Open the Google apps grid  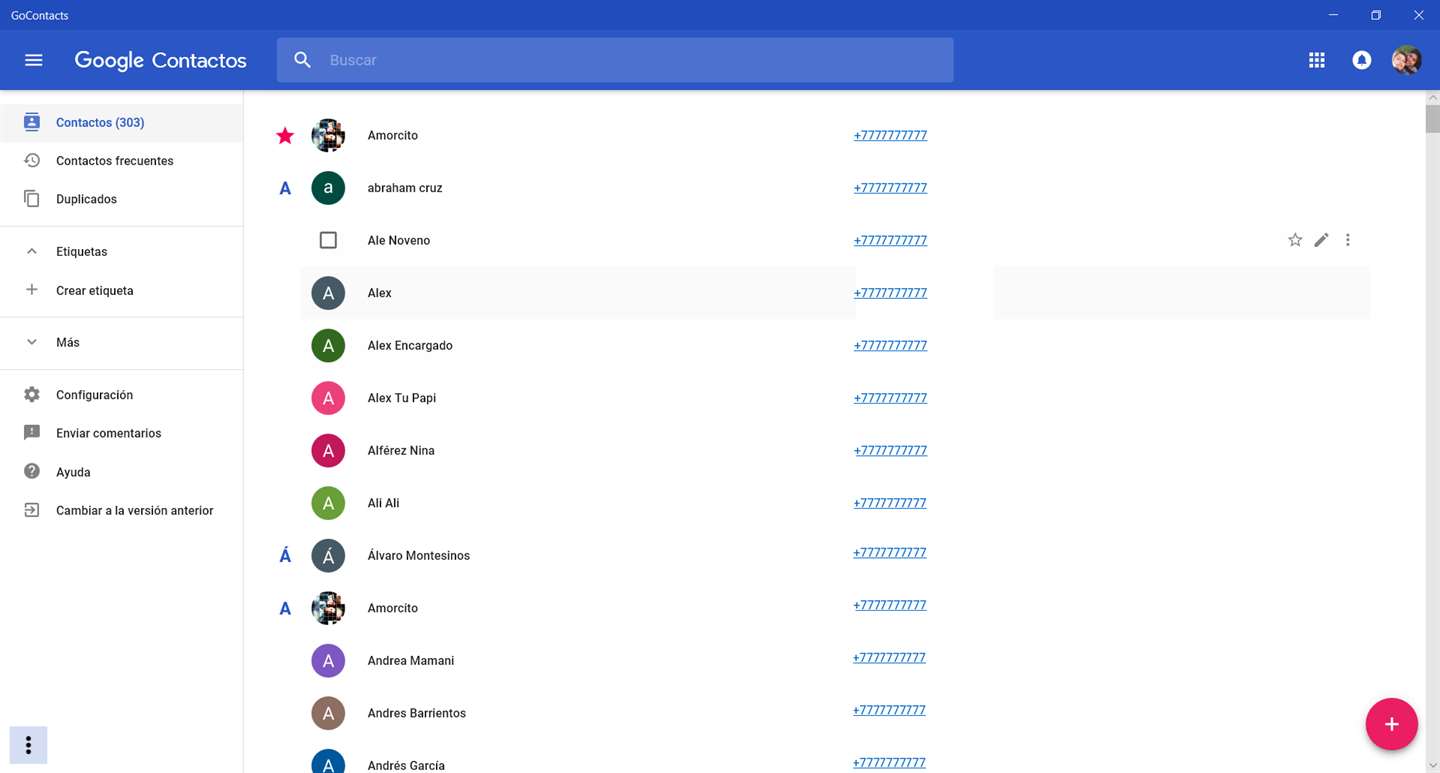point(1316,60)
